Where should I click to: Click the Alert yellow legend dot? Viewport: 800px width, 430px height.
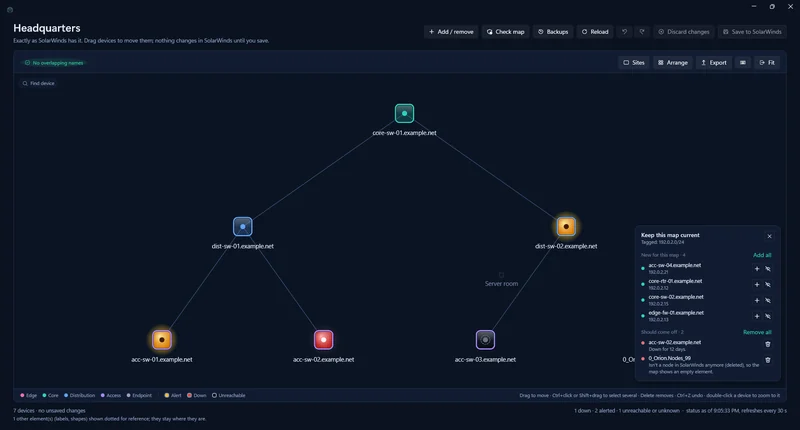(x=167, y=395)
